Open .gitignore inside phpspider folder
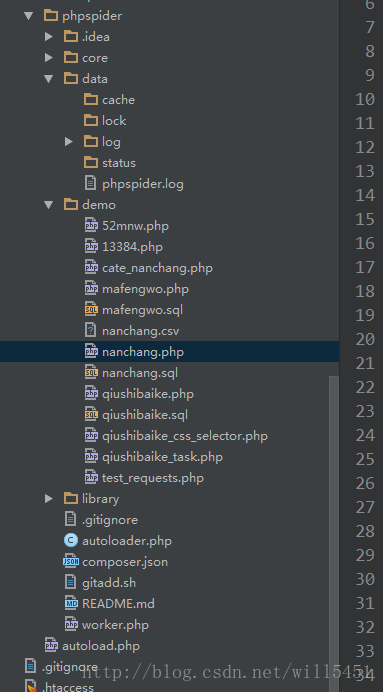 [110, 520]
